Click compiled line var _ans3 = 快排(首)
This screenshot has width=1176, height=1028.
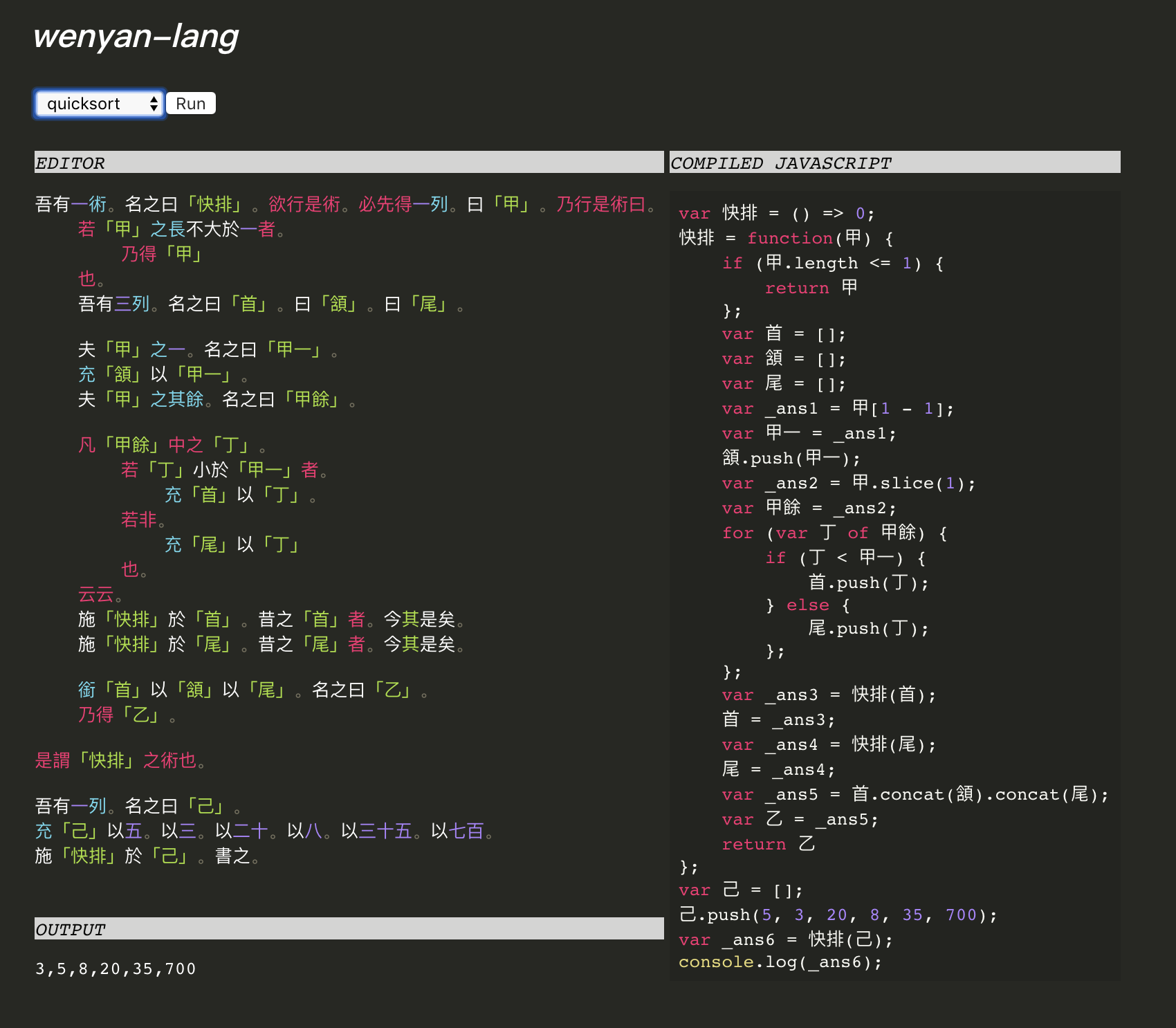click(829, 695)
